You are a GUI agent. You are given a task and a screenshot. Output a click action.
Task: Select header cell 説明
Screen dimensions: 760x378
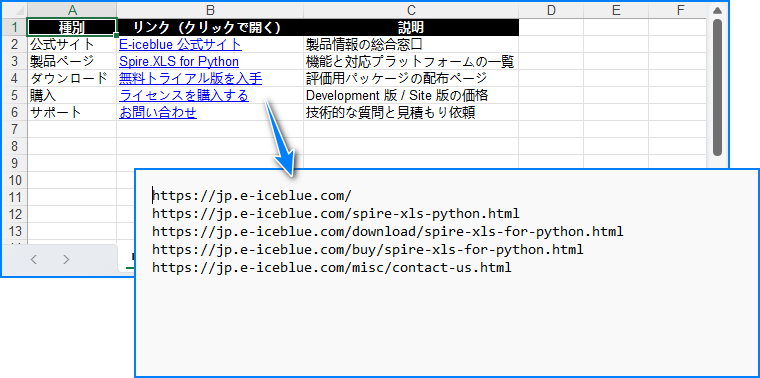(x=411, y=27)
